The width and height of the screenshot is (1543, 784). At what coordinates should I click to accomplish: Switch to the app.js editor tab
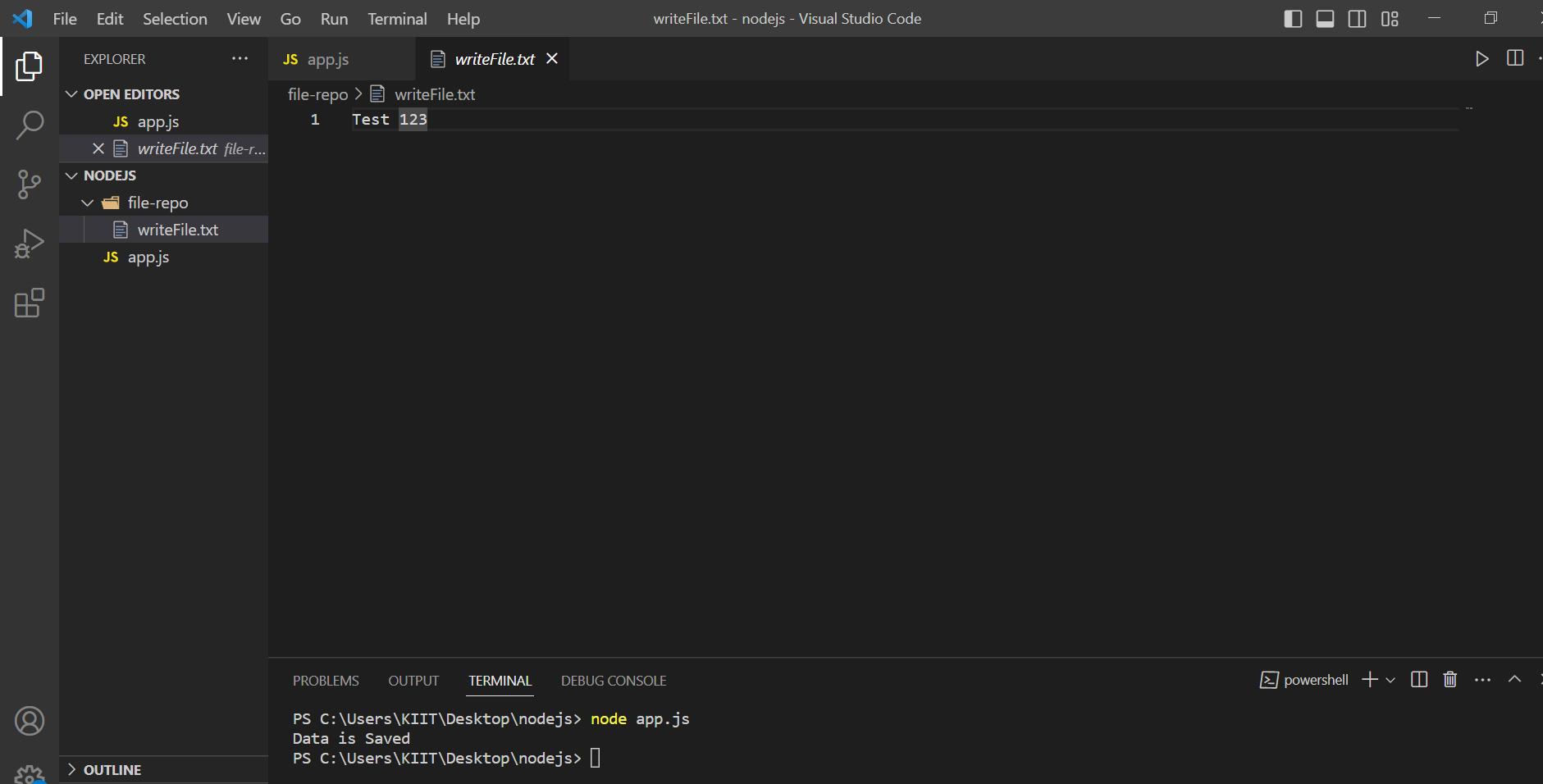[x=327, y=59]
